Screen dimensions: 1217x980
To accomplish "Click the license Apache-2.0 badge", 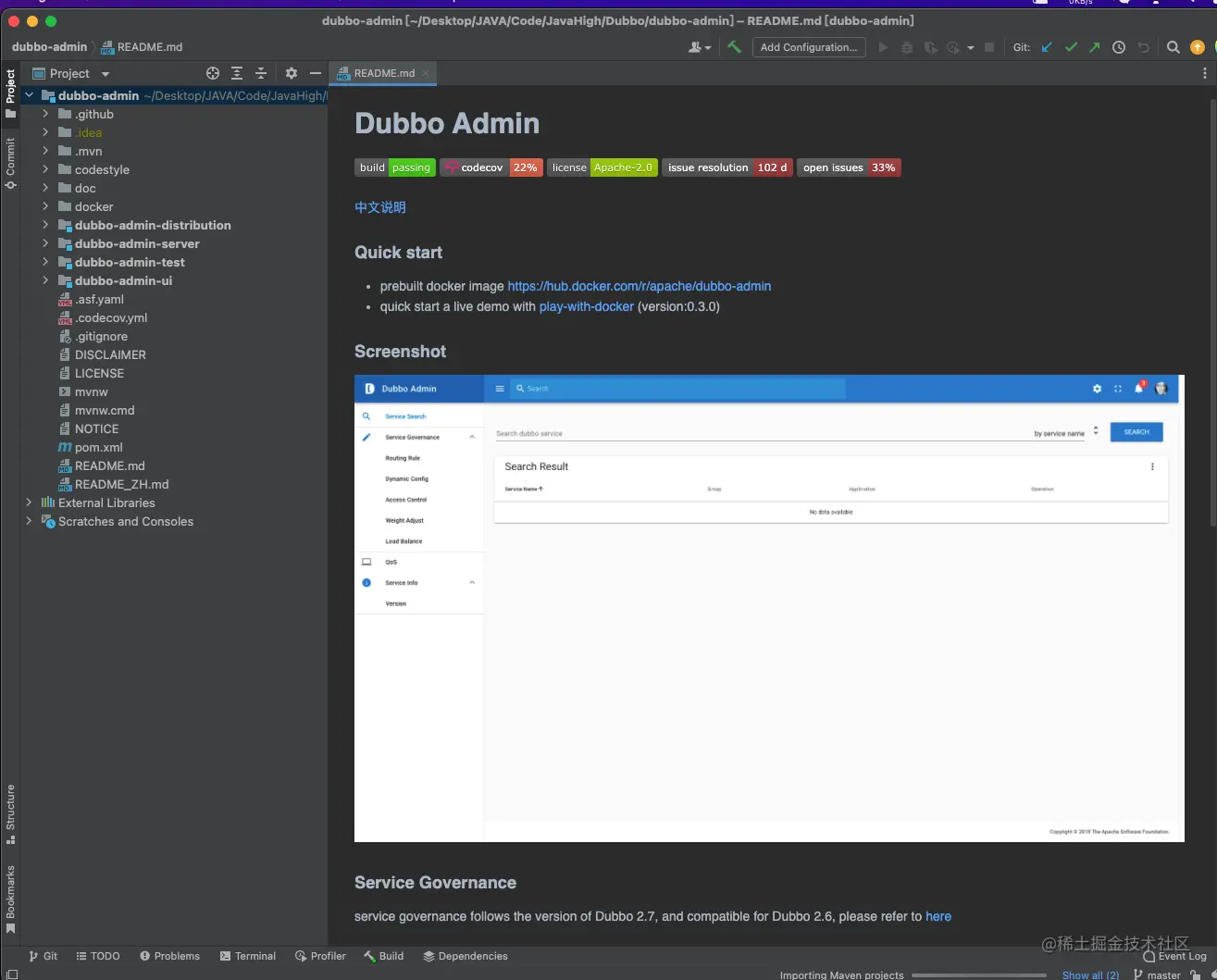I will (602, 167).
